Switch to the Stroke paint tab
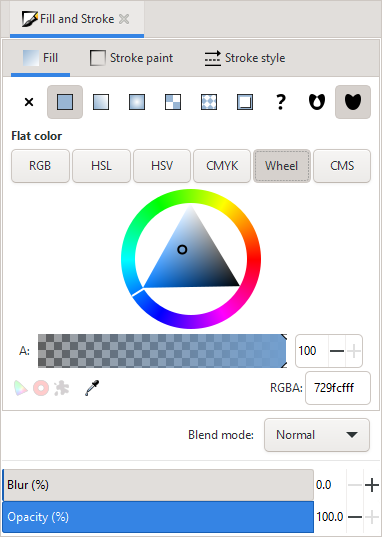 [132, 58]
